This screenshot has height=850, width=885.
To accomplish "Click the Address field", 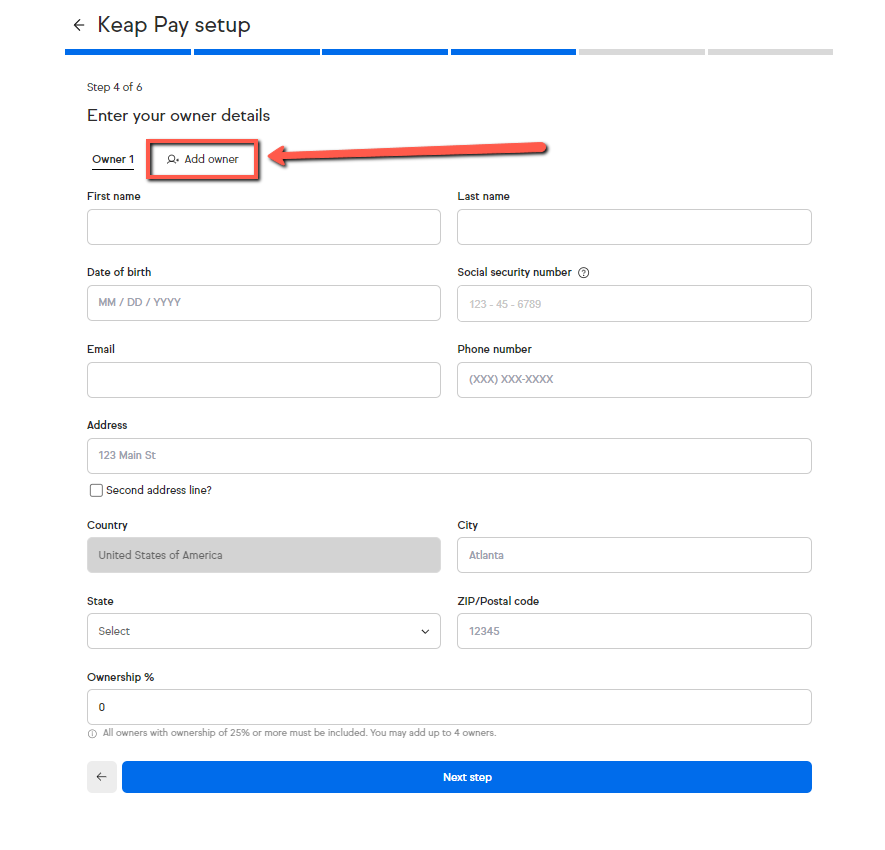I will tap(449, 456).
